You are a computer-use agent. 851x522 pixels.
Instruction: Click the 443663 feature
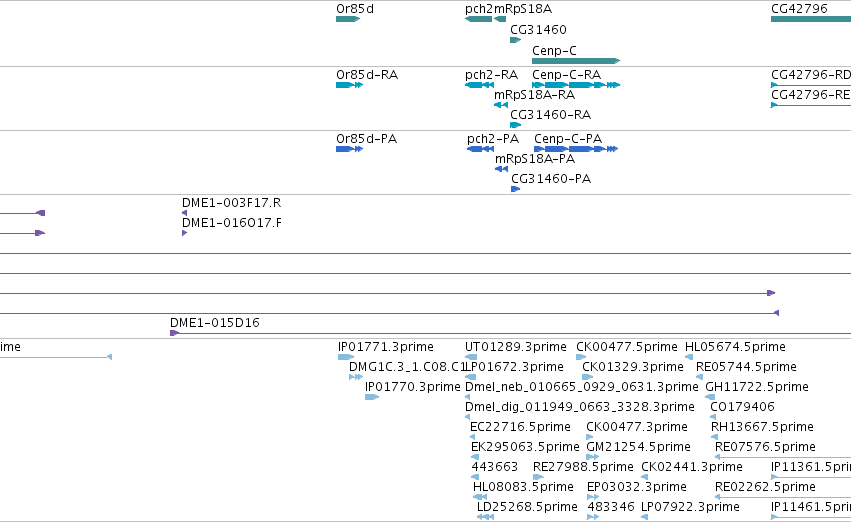[475, 477]
